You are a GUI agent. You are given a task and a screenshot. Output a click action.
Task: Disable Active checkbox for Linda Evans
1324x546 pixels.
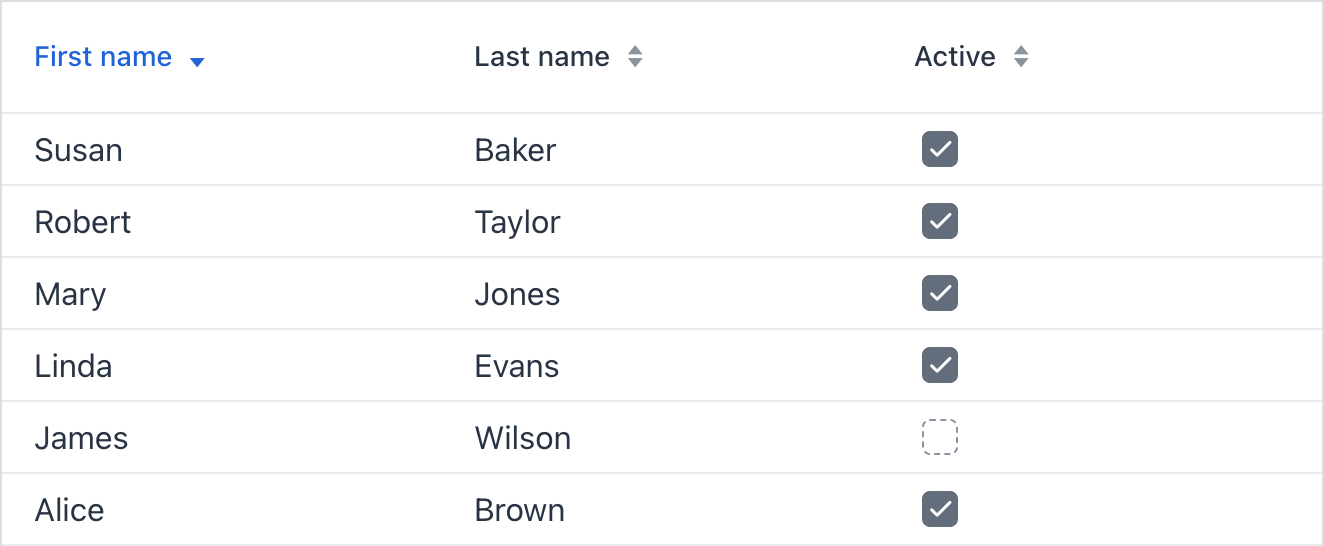point(940,366)
